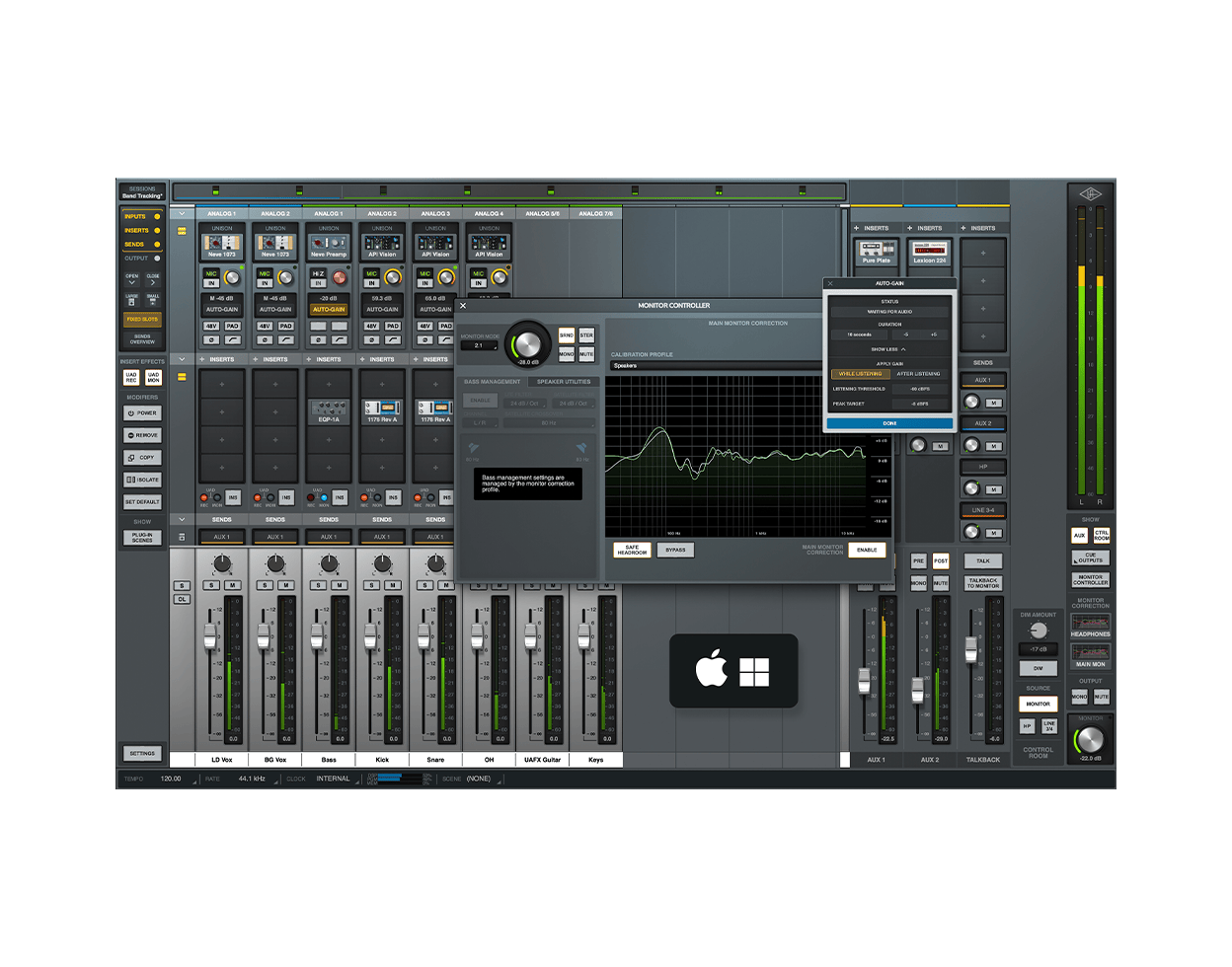Open the Clock Internal dropdown
Screen dimensions: 1232x967
tap(335, 780)
